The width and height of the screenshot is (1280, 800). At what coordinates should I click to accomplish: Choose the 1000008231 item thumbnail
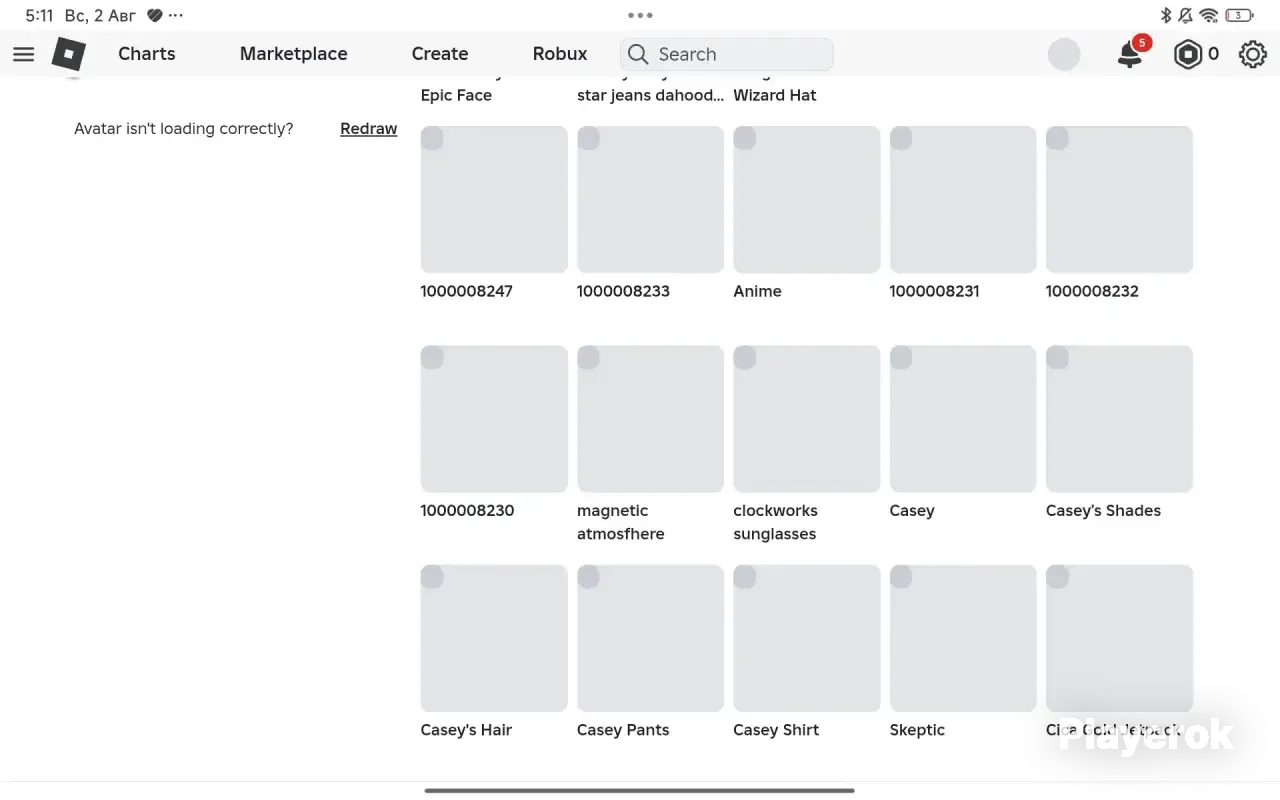coord(963,199)
